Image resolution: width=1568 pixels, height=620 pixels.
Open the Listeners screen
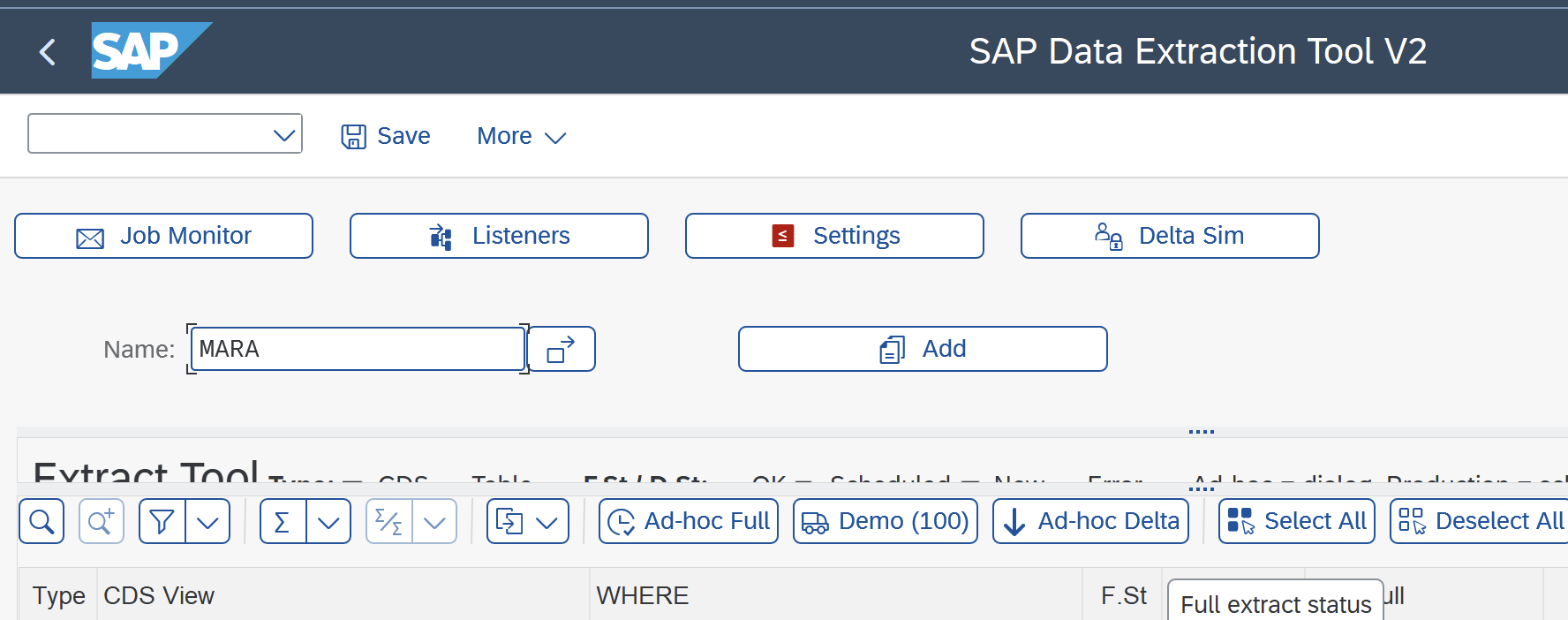499,236
